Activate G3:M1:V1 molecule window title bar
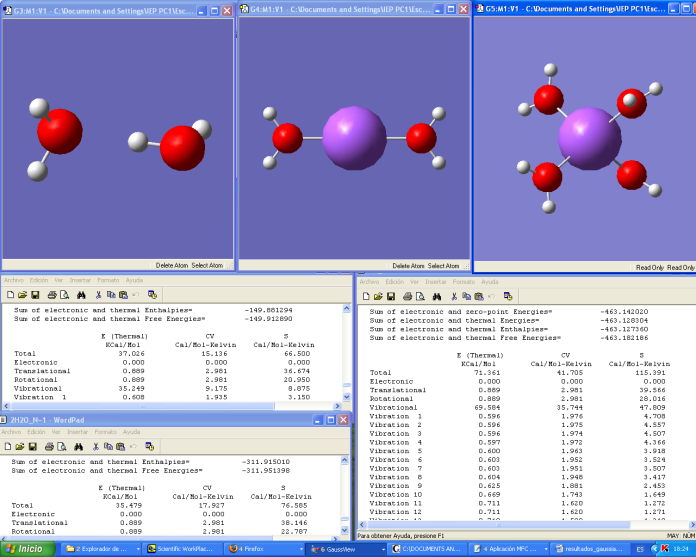Image resolution: width=696 pixels, height=557 pixels. click(x=100, y=9)
